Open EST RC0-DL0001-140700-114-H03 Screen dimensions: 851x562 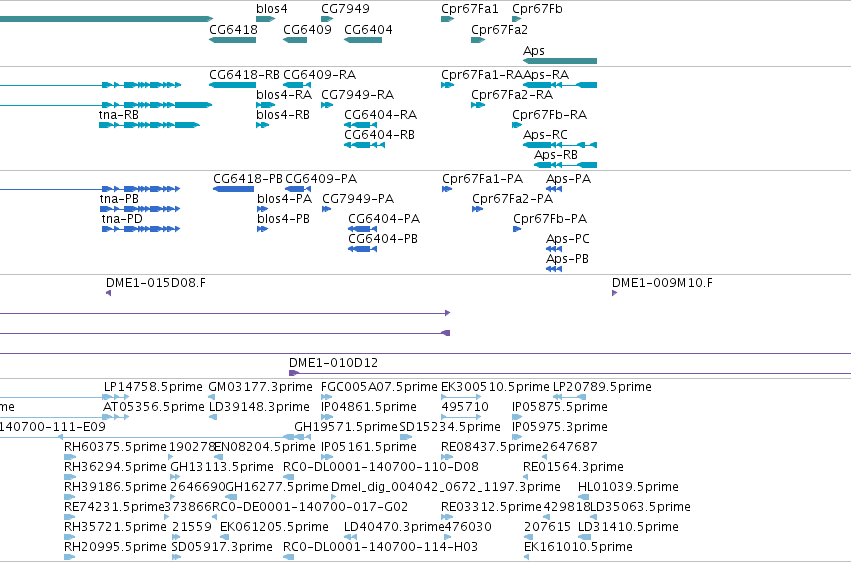(380, 547)
